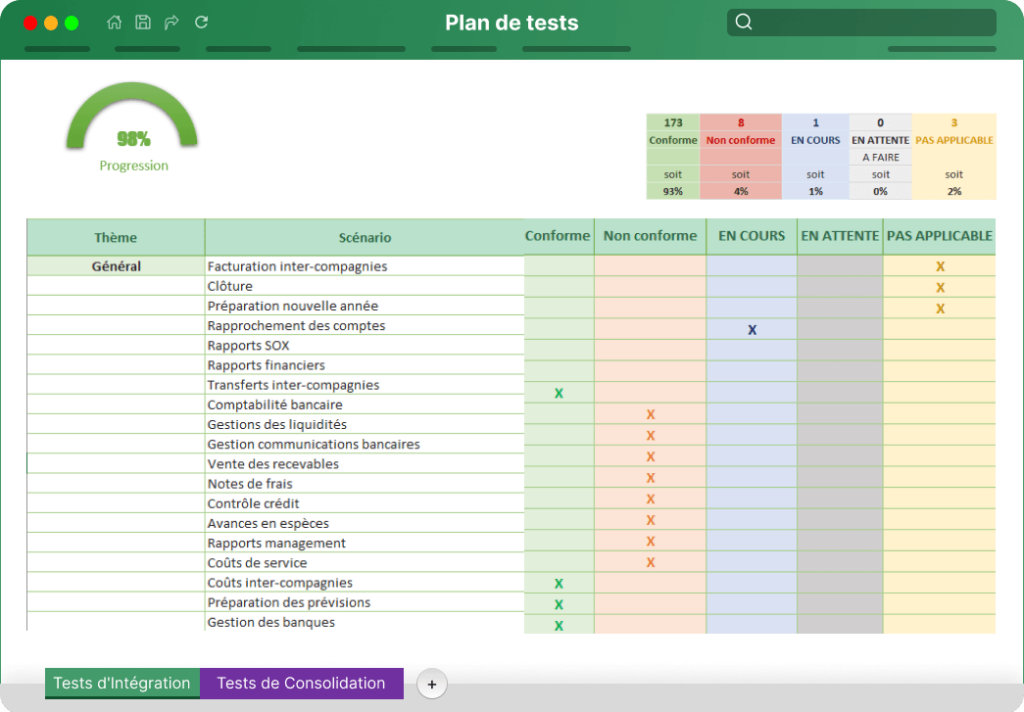Click the 93% summary percentage cell
Viewport: 1024px width, 712px height.
(x=673, y=191)
